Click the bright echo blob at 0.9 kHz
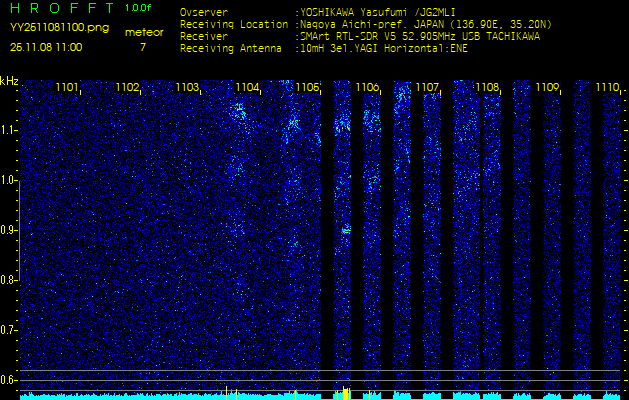629x400 pixels. [346, 230]
